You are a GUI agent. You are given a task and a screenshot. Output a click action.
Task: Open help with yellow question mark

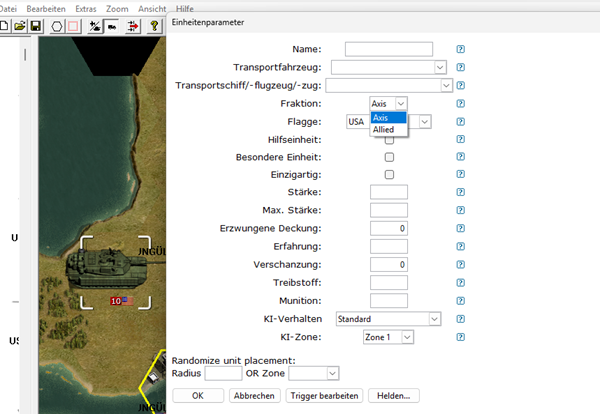(154, 26)
